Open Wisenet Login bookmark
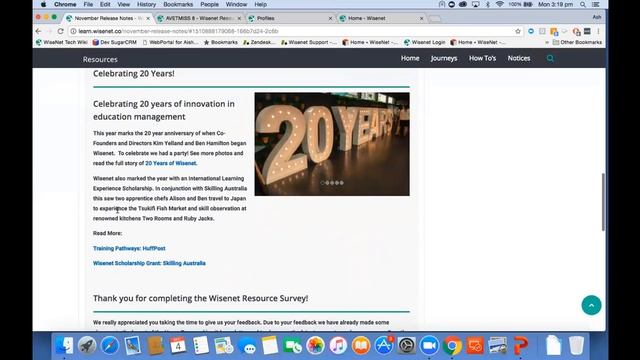 (424, 42)
